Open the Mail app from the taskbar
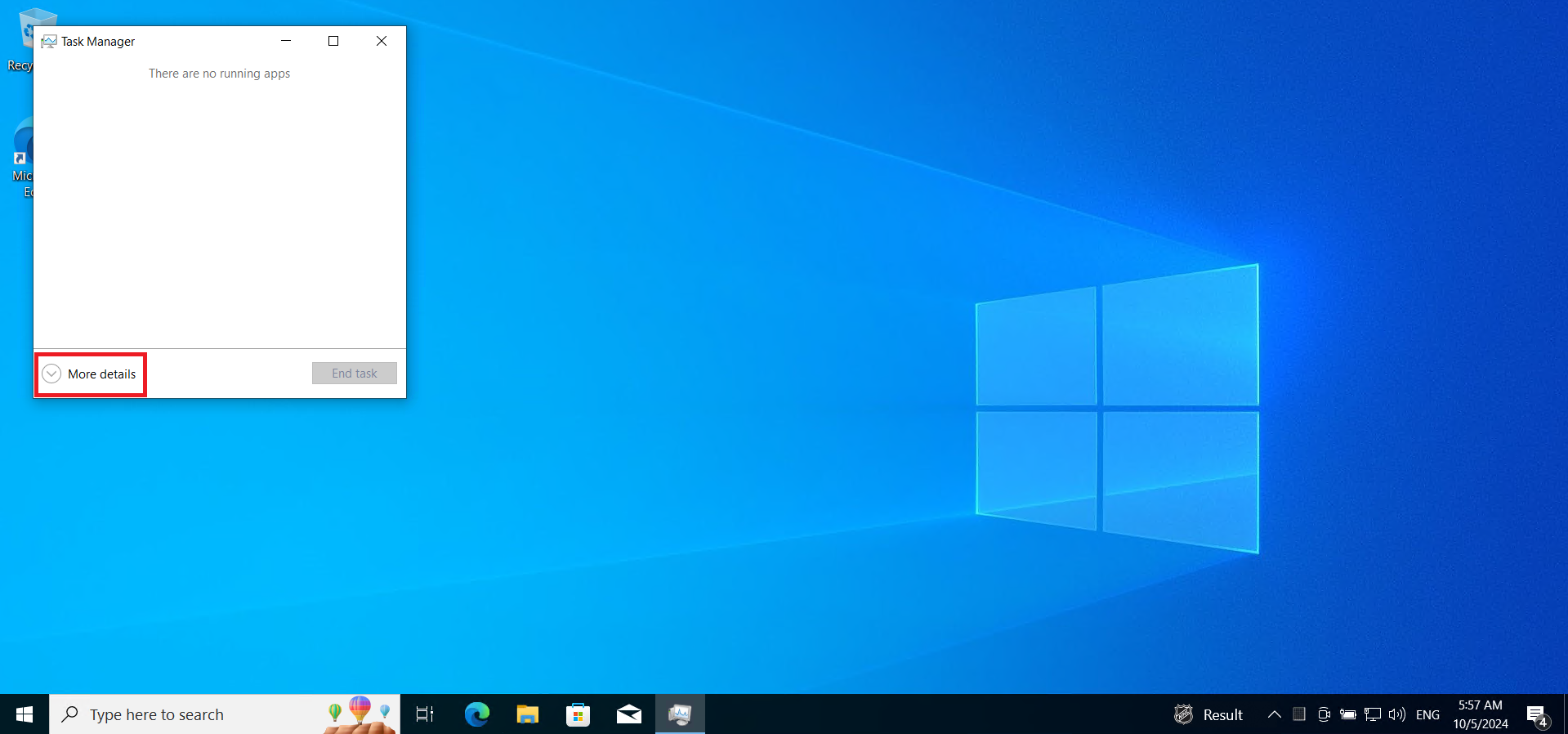 (628, 714)
